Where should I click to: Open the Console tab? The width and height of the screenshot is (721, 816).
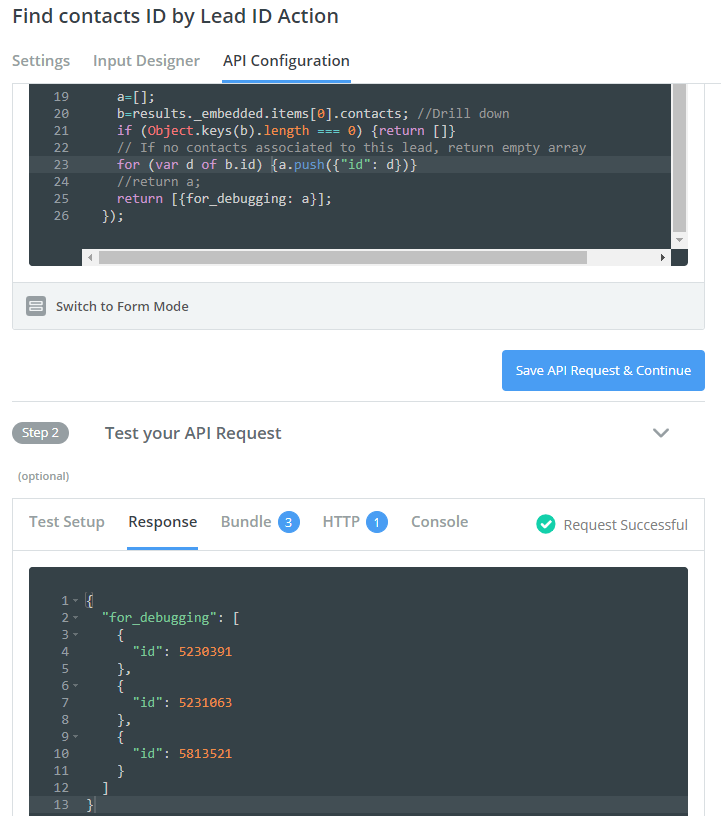click(x=439, y=522)
